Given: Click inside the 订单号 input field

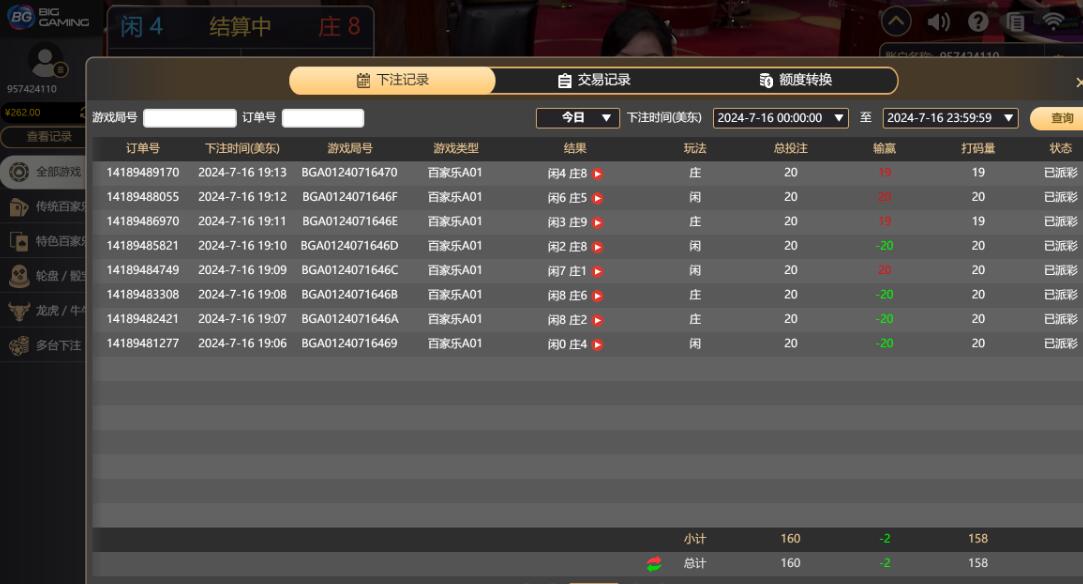Looking at the screenshot, I should [323, 117].
